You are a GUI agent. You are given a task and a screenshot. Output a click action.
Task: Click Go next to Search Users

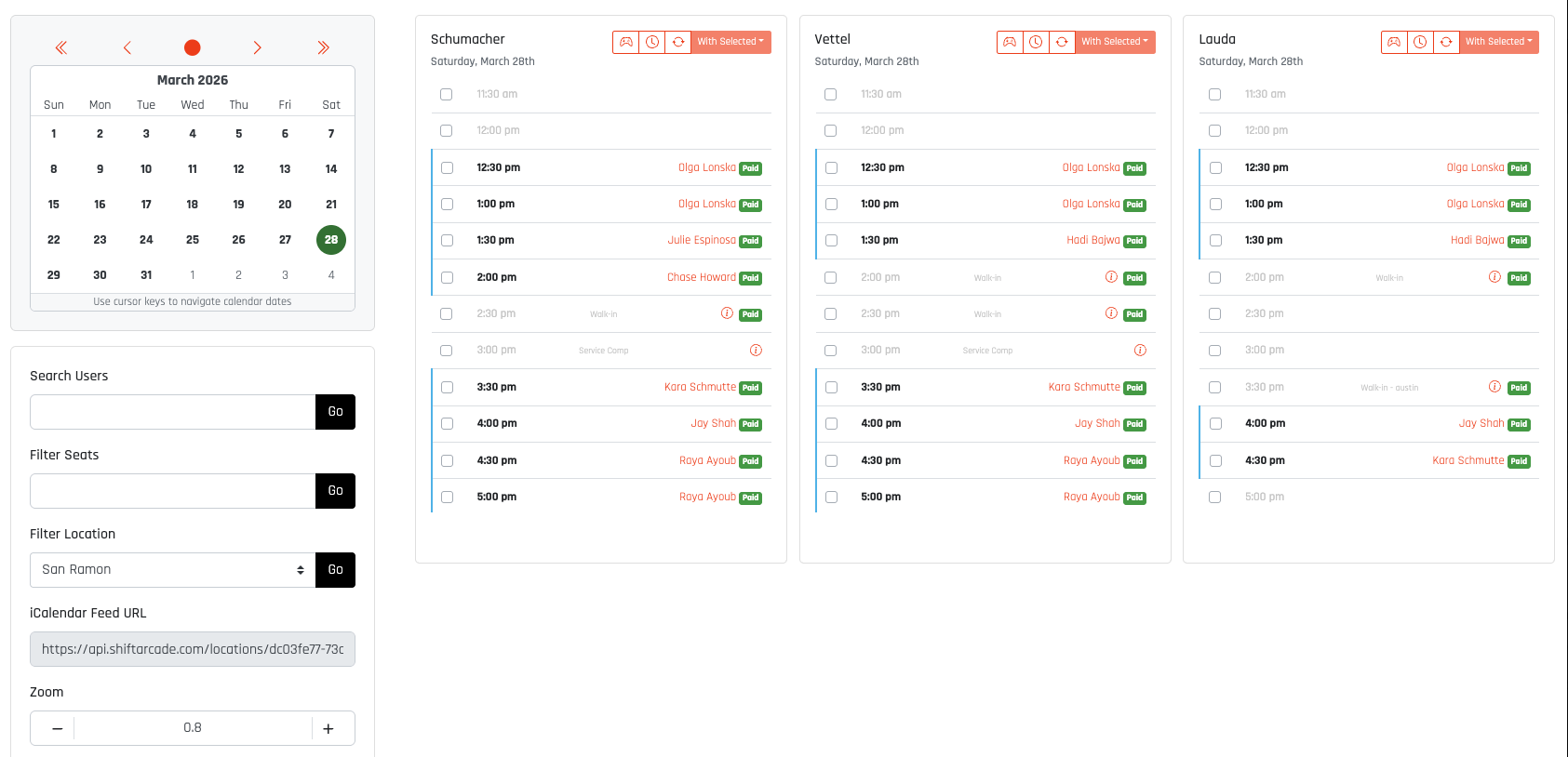[336, 412]
